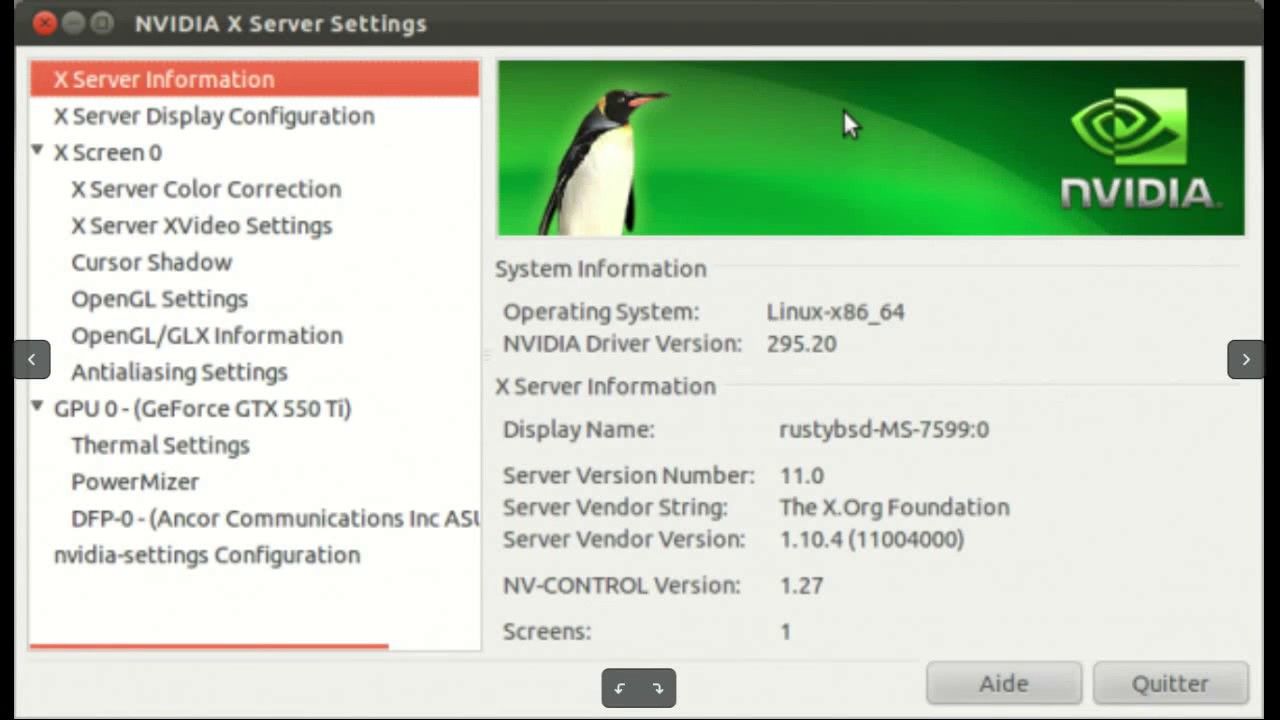Screen dimensions: 1280x720
Task: Click vendor string The X.Org Foundation
Action: pyautogui.click(x=895, y=508)
